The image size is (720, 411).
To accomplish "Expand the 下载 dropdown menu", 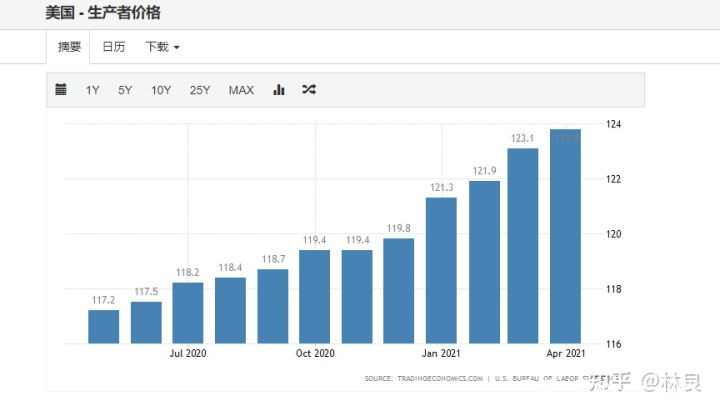I will 162,47.
